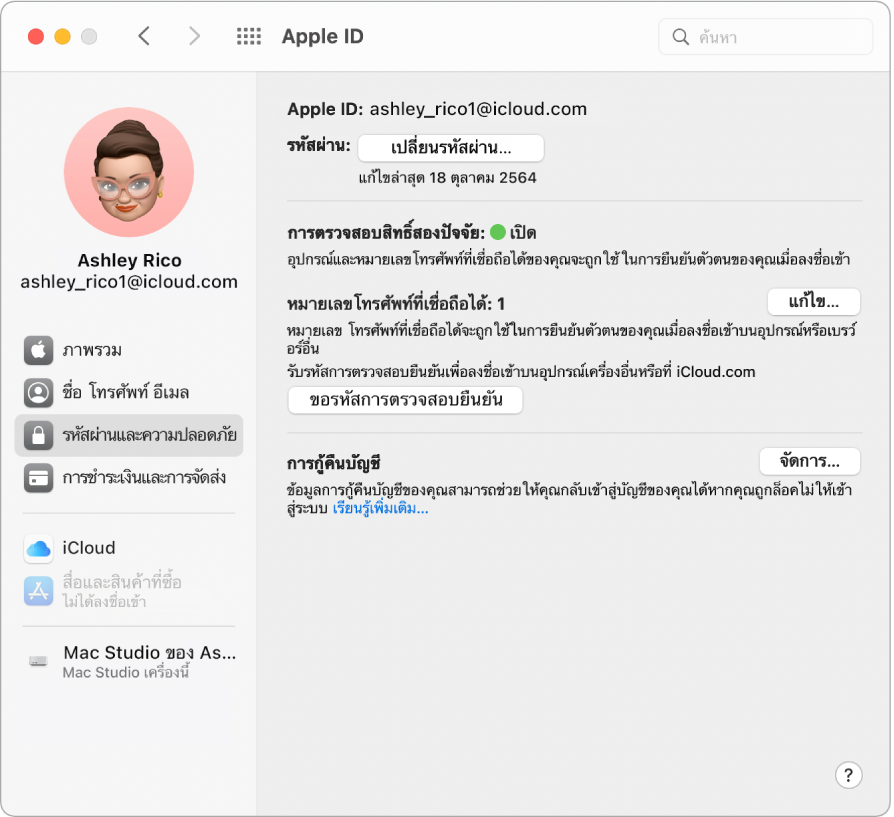Click the เปลี่ยนรหัสผ่าน... button
Screen dimensions: 894x817
tap(451, 148)
